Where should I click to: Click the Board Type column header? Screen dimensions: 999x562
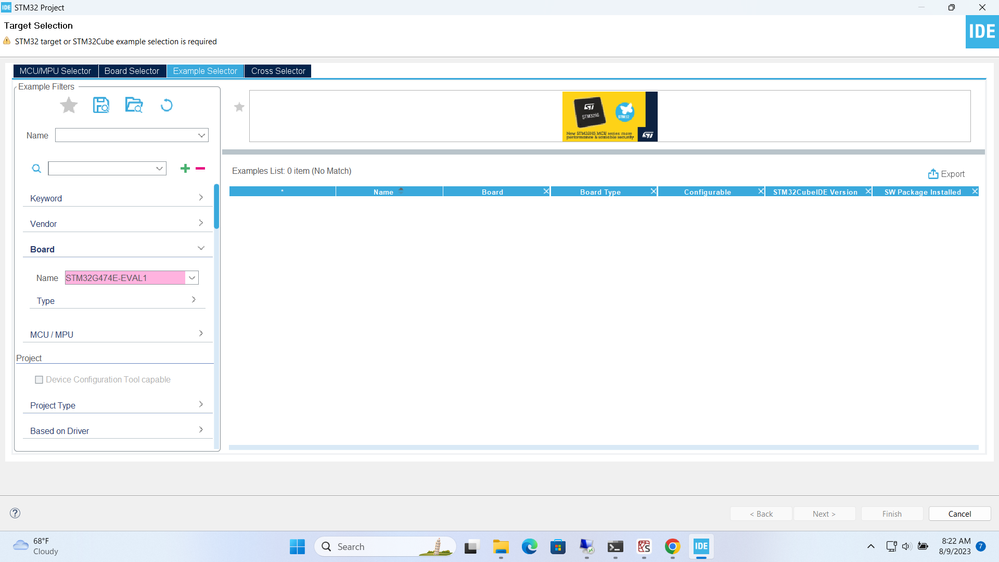[x=600, y=192]
